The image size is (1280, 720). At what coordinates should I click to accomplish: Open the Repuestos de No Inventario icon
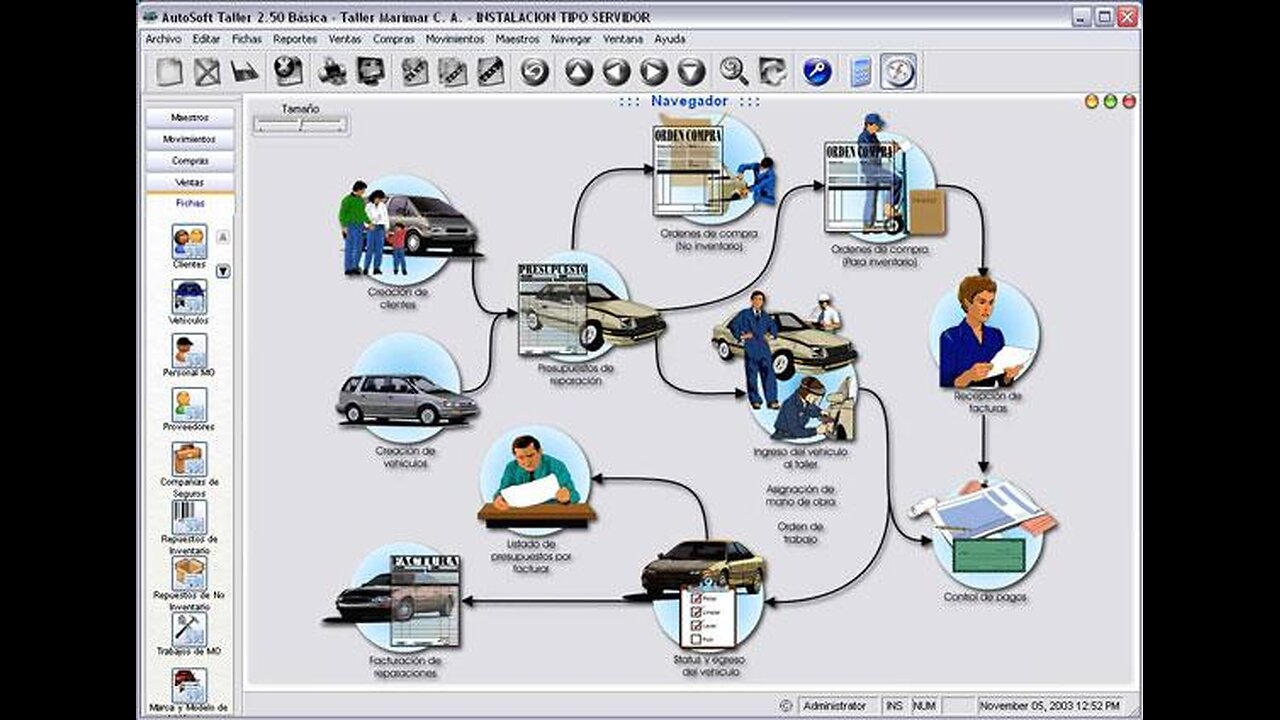pyautogui.click(x=189, y=573)
